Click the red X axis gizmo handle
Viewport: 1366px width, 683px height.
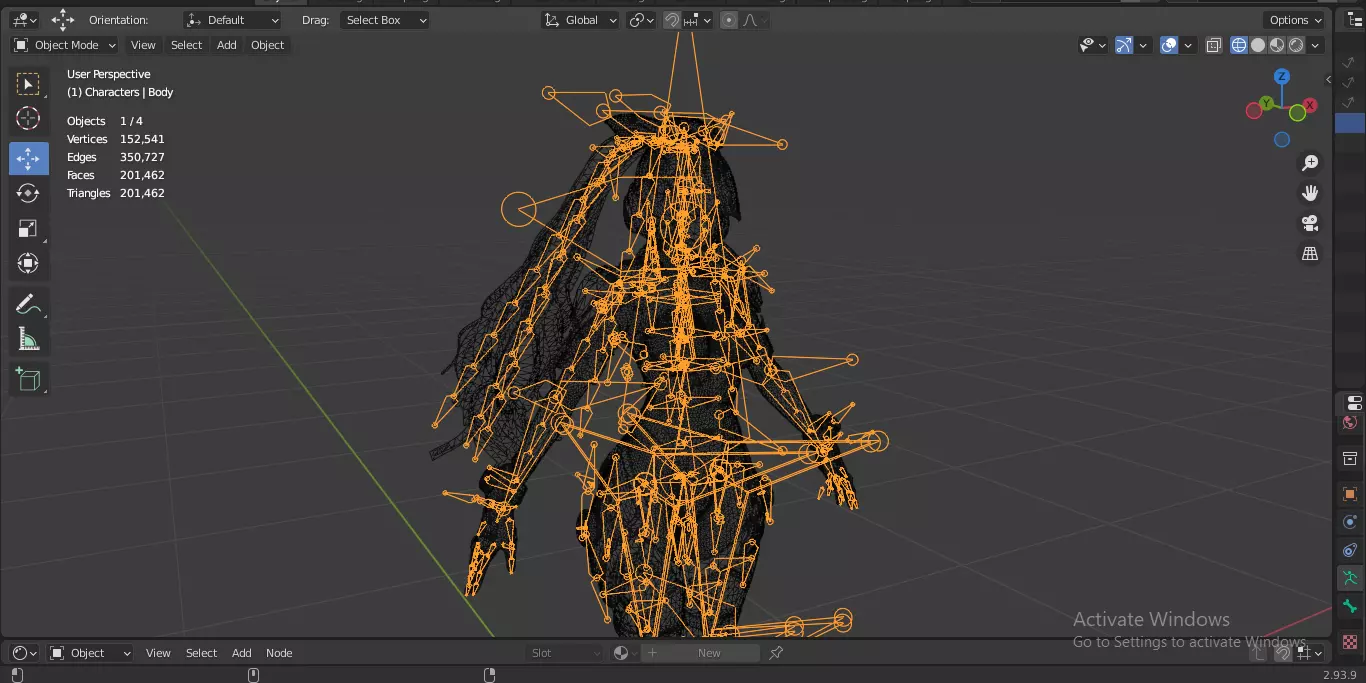pos(1310,104)
